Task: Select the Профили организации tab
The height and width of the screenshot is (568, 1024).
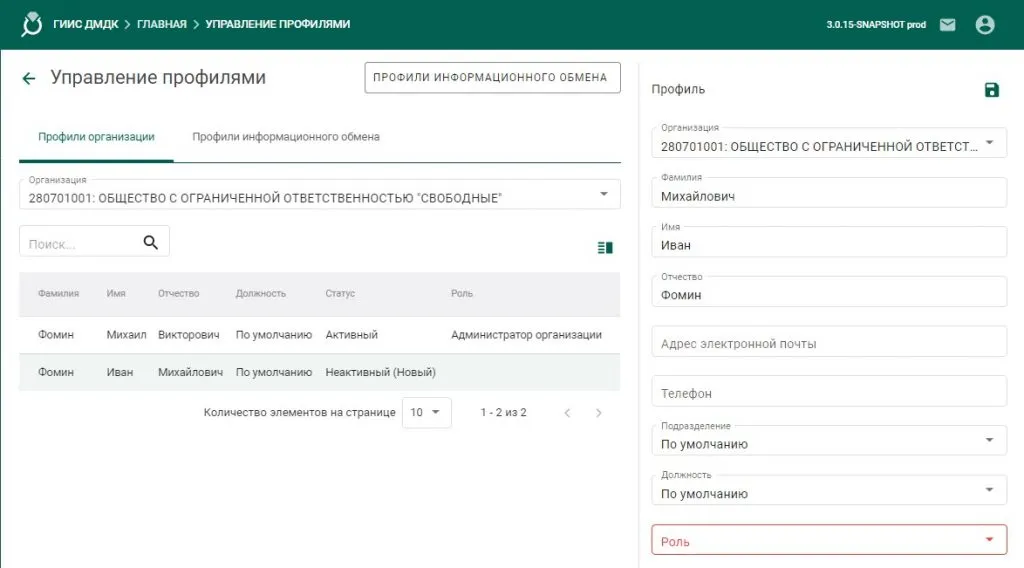Action: pyautogui.click(x=96, y=137)
